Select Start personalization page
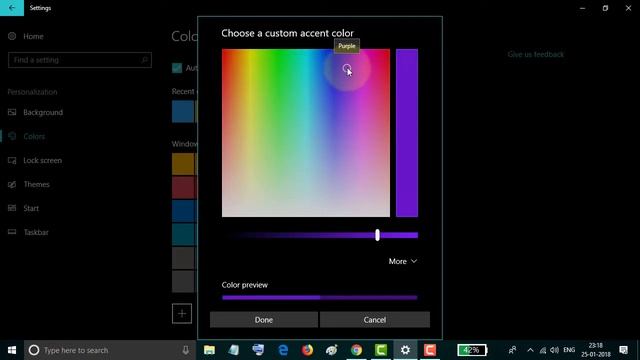 coord(31,208)
